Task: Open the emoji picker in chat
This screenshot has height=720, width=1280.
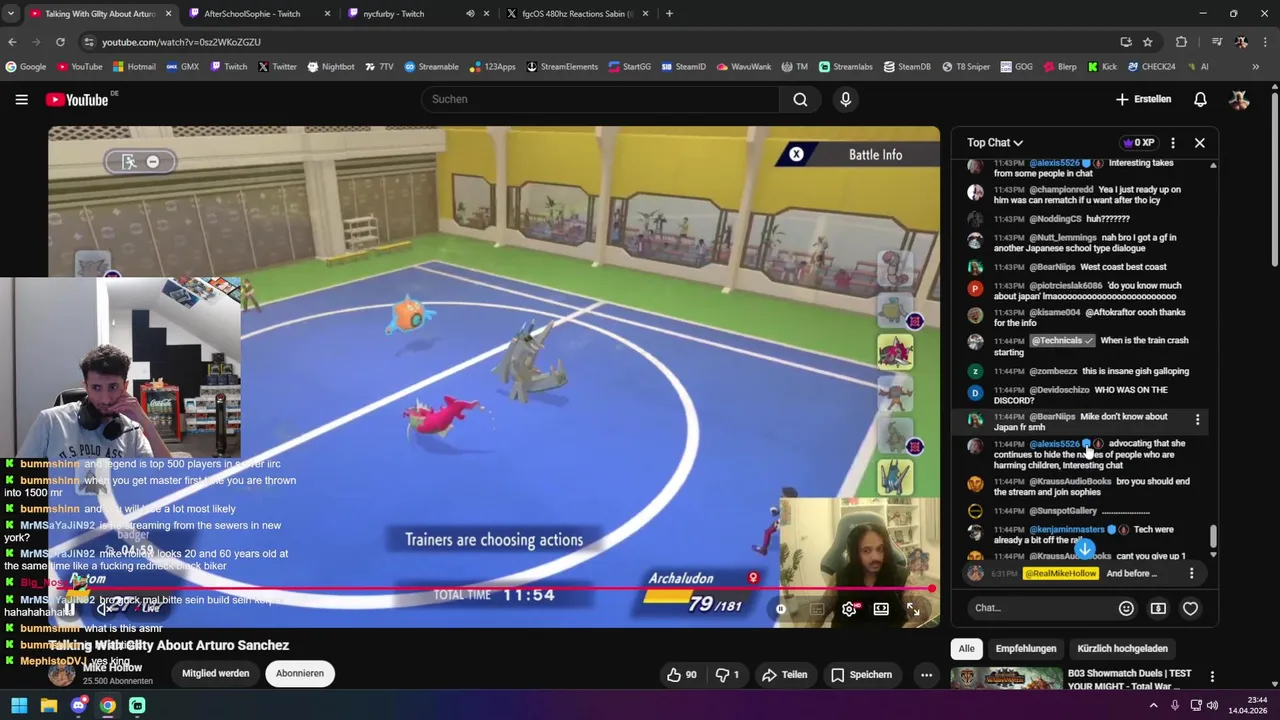Action: [1126, 608]
